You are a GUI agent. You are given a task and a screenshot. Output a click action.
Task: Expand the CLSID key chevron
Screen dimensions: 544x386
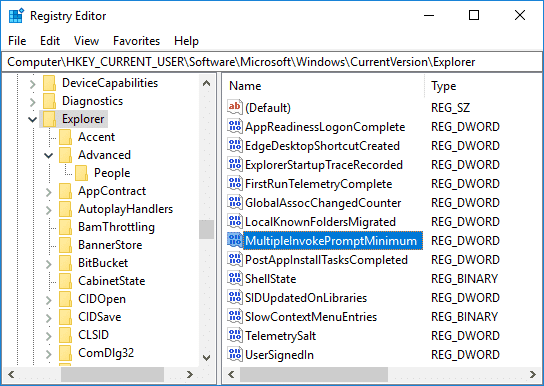coord(49,336)
